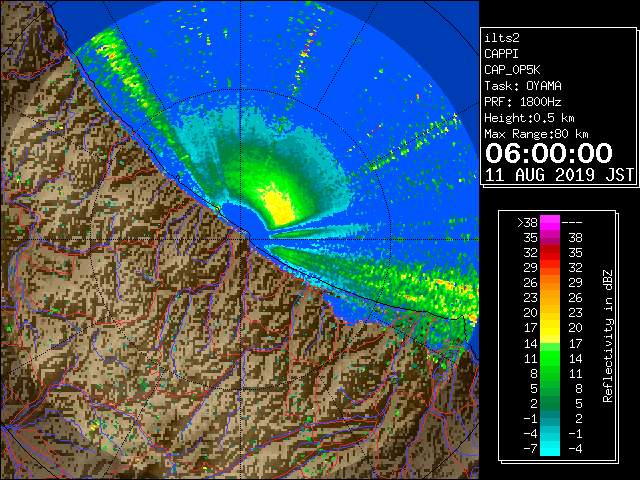Select the yellow 17 dBZ legend swatch

[x=550, y=328]
